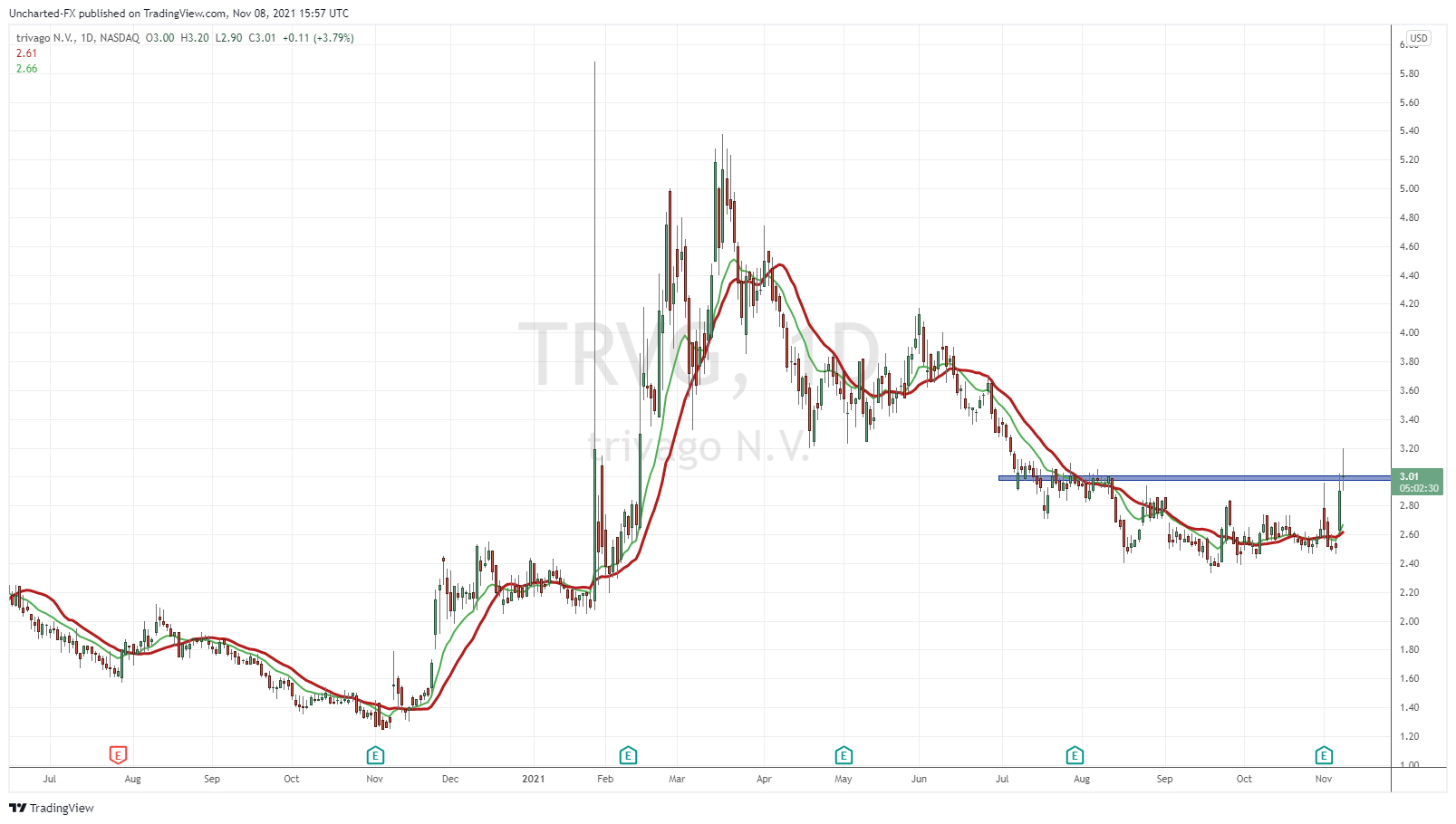This screenshot has width=1456, height=824.
Task: Click the green earnings marker at February
Action: (x=628, y=755)
